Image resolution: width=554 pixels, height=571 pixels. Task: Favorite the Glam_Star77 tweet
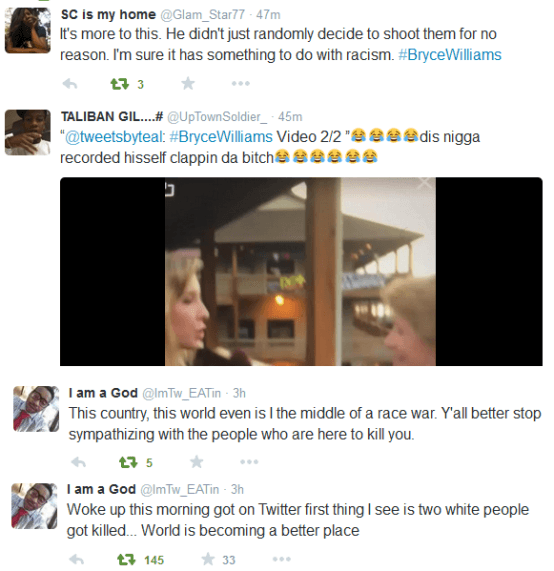[x=188, y=84]
